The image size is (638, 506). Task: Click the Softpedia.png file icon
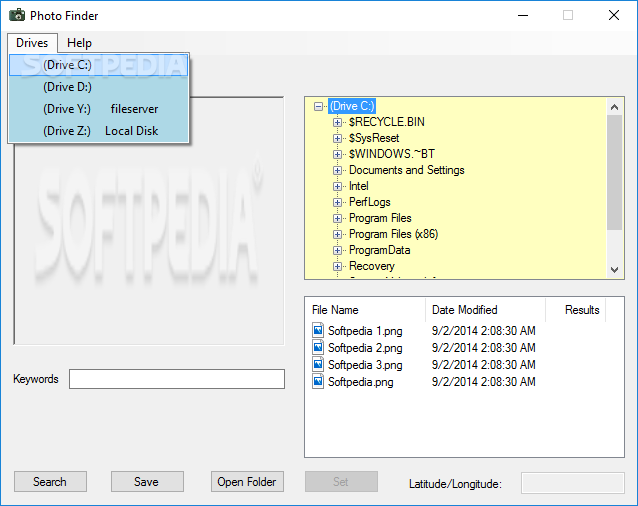318,381
